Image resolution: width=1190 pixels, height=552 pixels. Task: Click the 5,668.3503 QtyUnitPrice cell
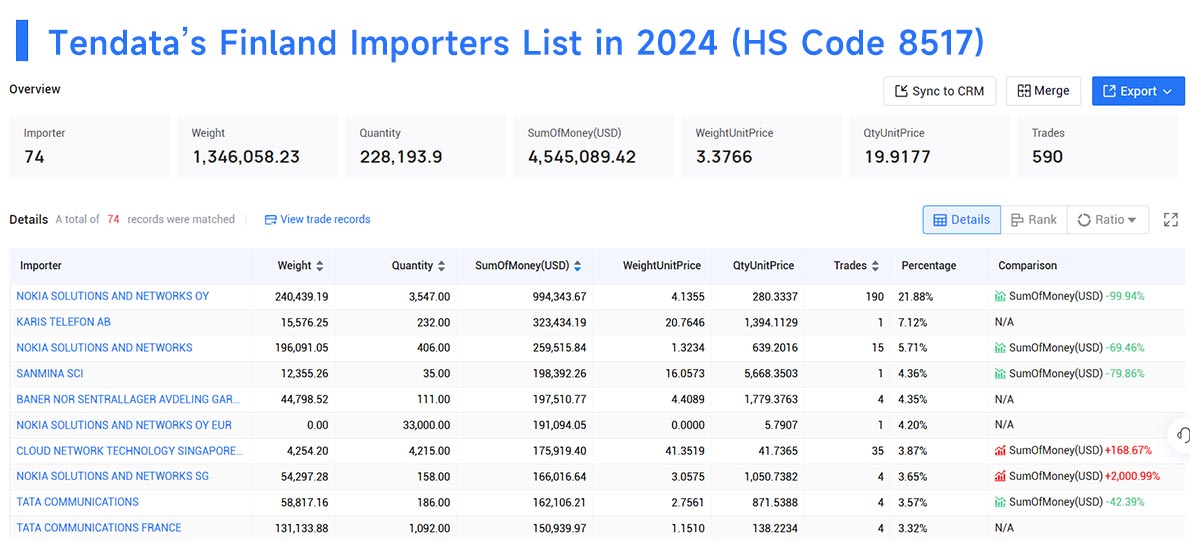point(768,374)
